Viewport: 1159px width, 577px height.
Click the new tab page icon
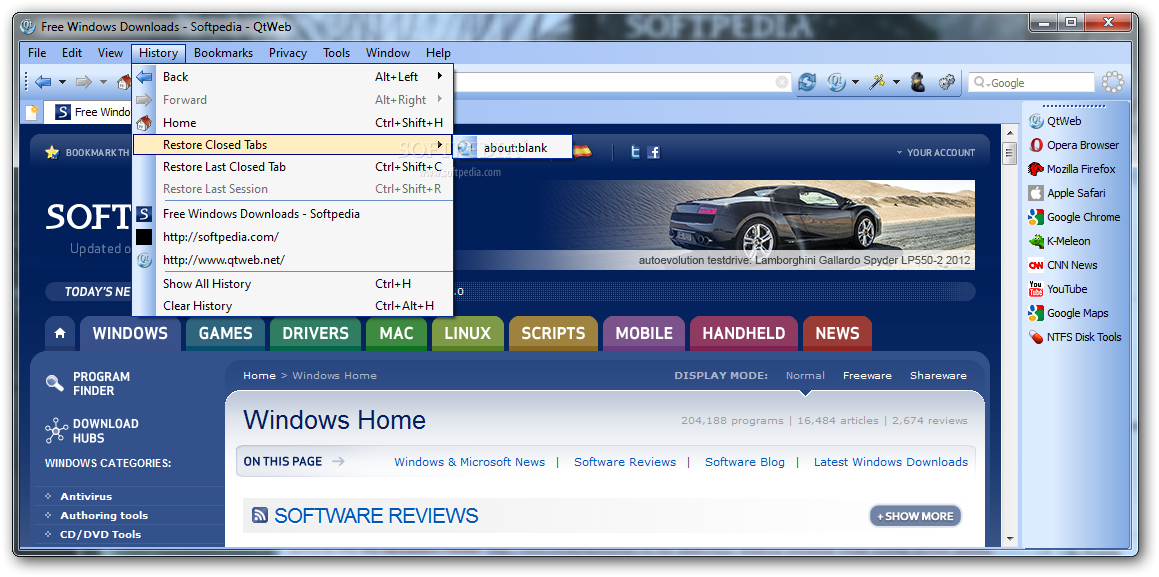tap(32, 112)
